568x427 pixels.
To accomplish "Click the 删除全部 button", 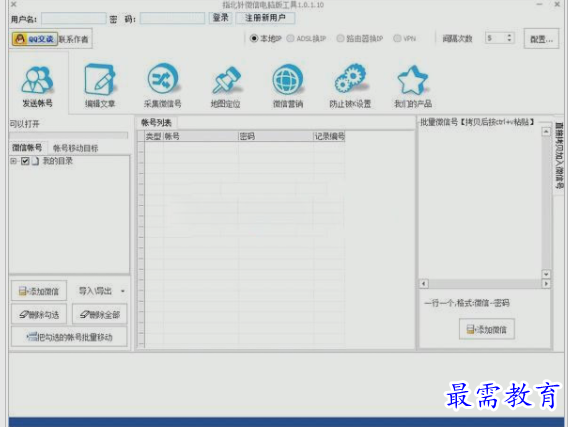I will click(x=100, y=314).
